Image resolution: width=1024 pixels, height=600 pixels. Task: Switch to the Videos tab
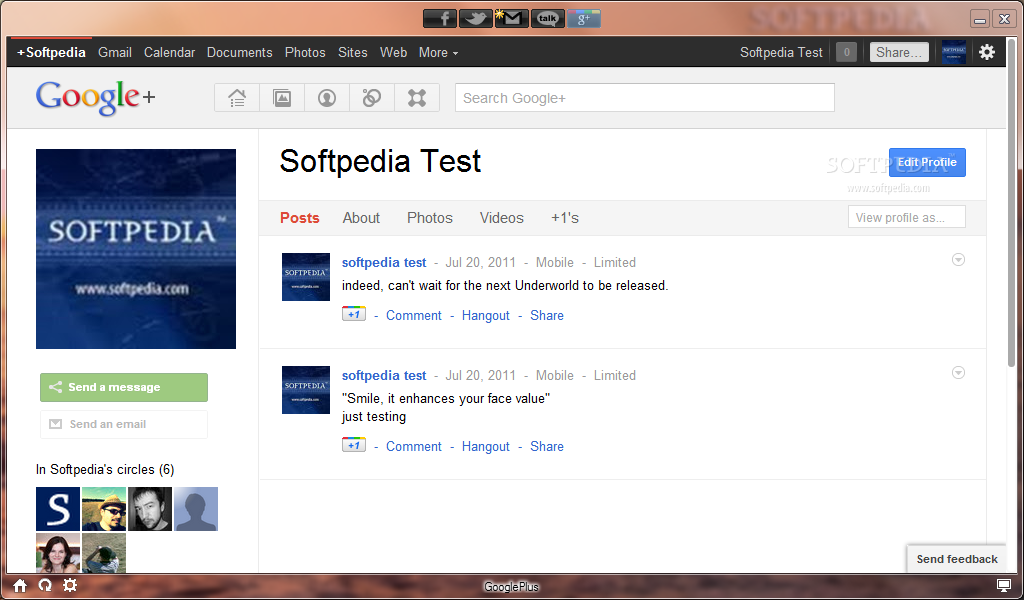[x=502, y=218]
